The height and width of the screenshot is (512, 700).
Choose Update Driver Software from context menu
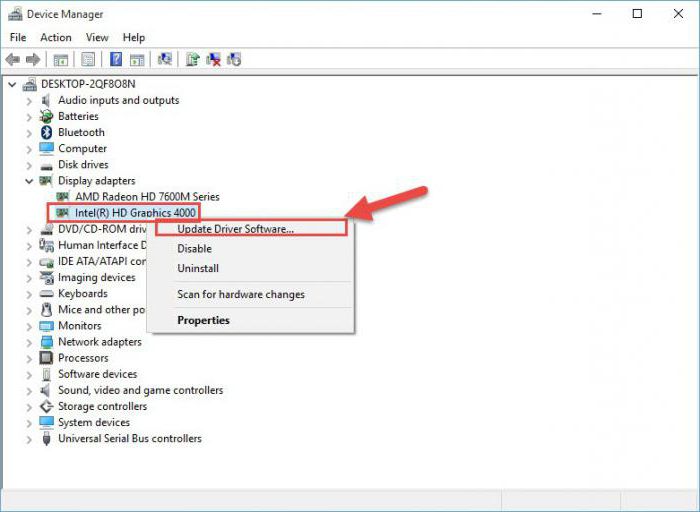click(x=235, y=229)
